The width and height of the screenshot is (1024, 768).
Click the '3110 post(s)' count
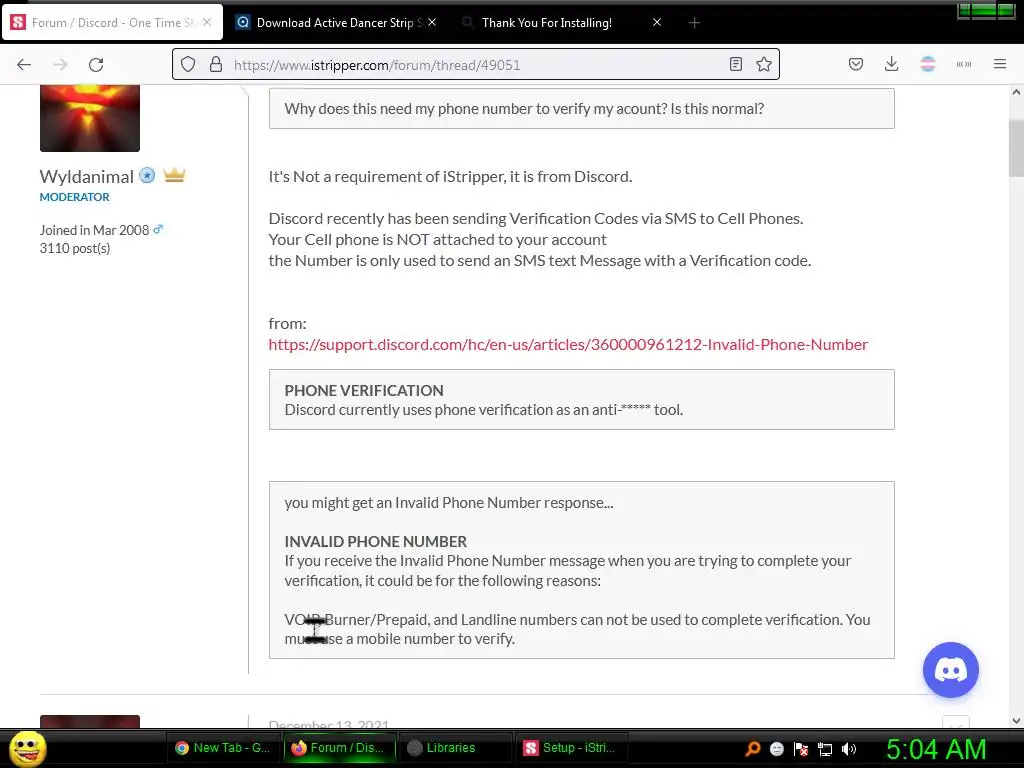(x=74, y=248)
